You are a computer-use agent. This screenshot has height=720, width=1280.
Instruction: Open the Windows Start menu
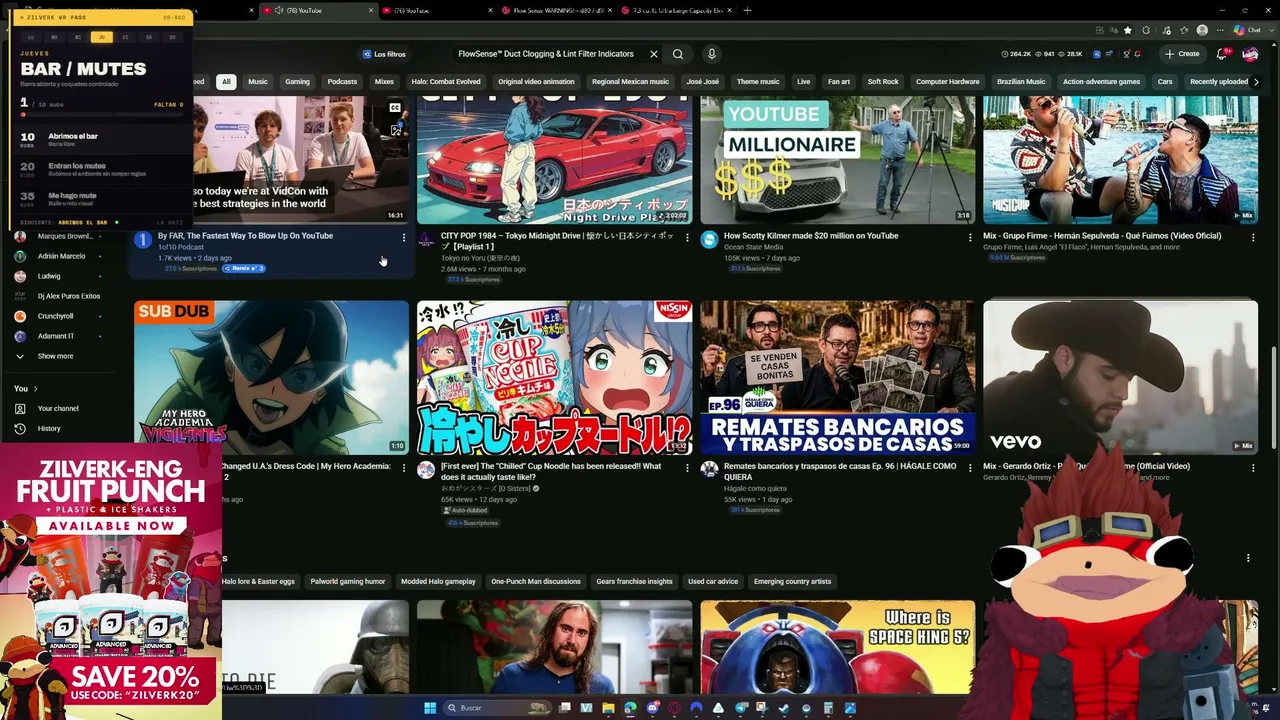click(430, 708)
